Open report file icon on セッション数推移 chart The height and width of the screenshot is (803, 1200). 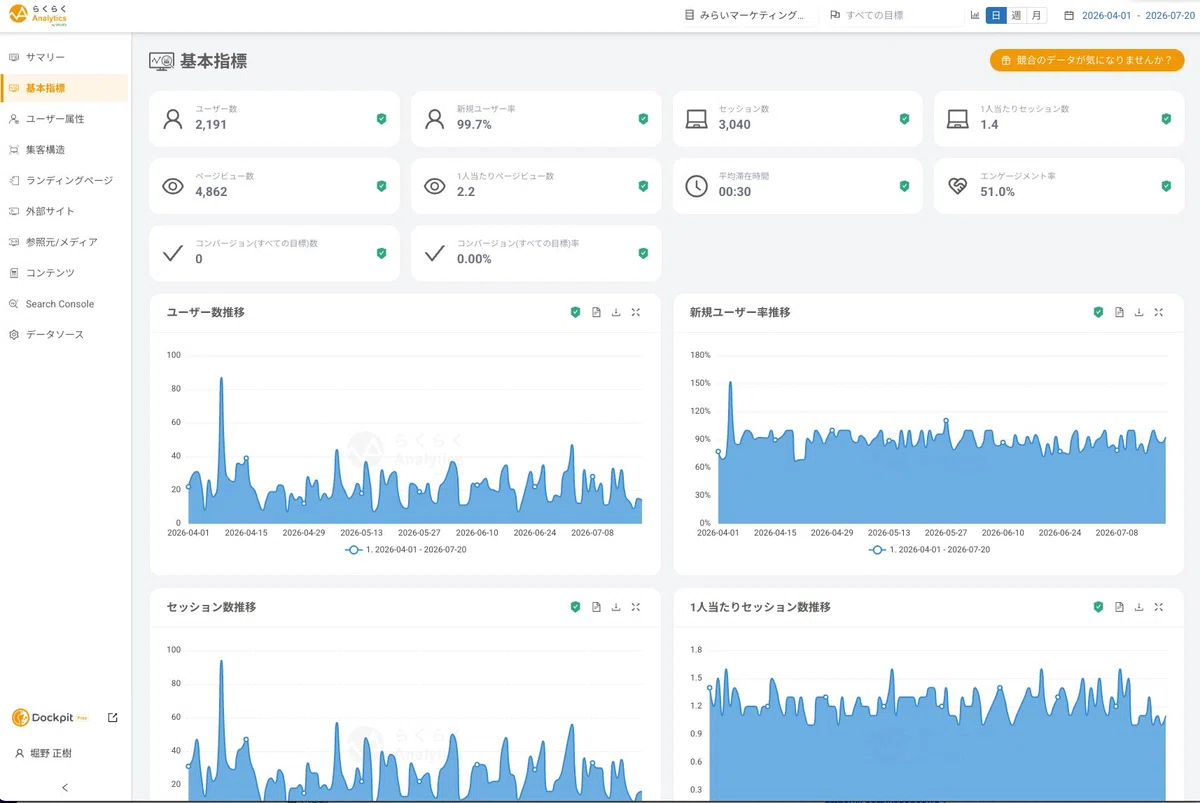596,607
